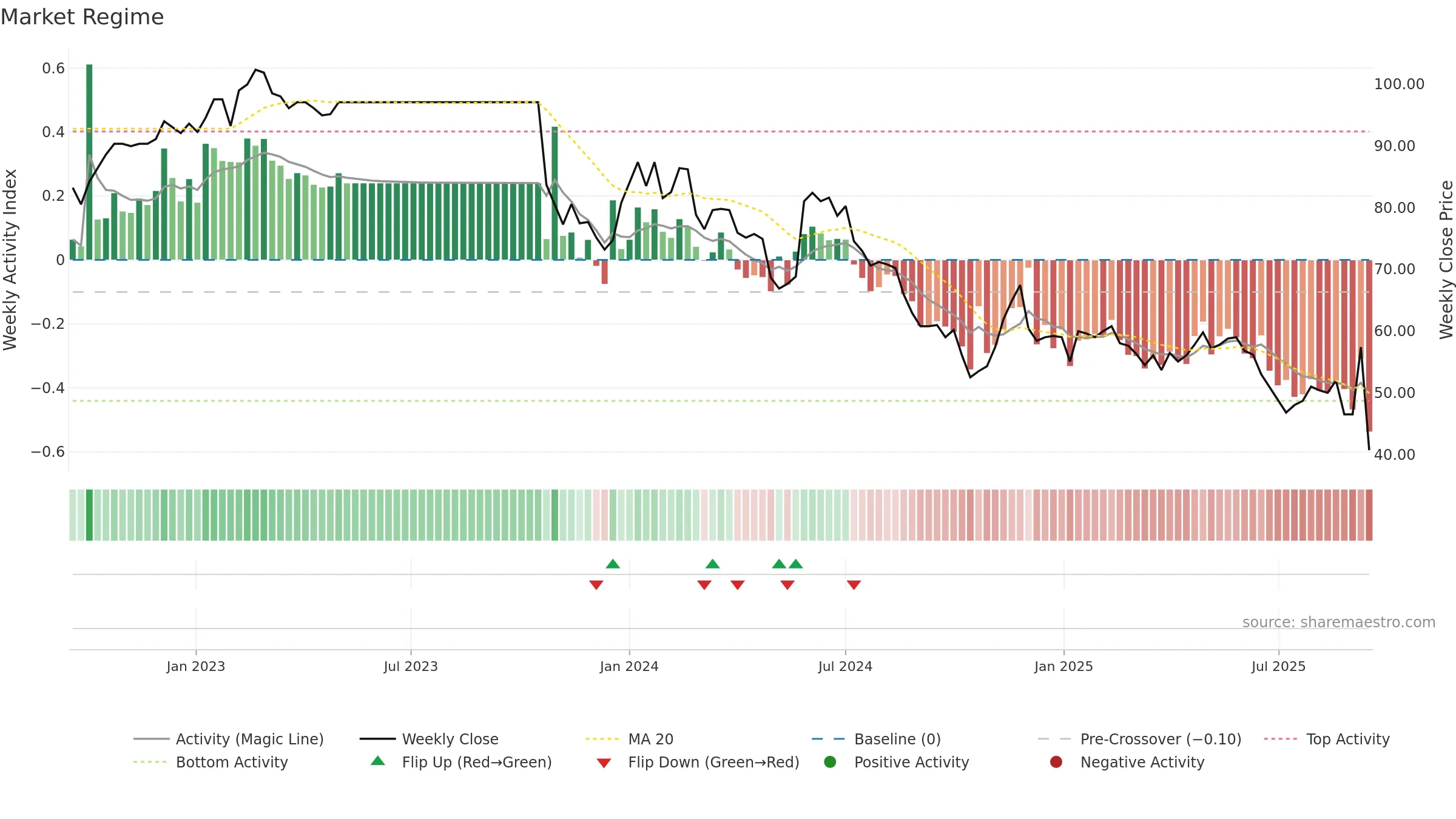Click the dark red Negative Activity circle icon
1456x819 pixels.
coord(1056,762)
